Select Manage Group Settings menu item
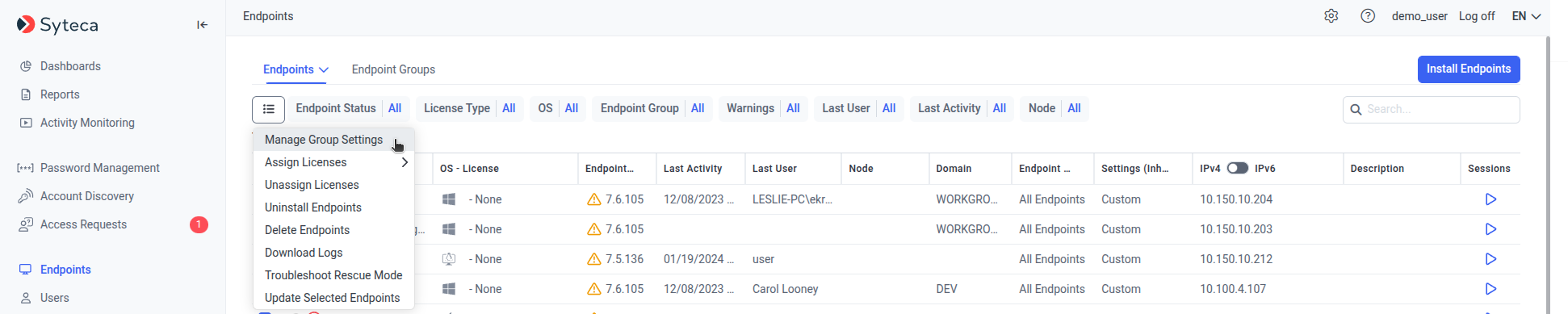The height and width of the screenshot is (314, 1568). point(333,140)
